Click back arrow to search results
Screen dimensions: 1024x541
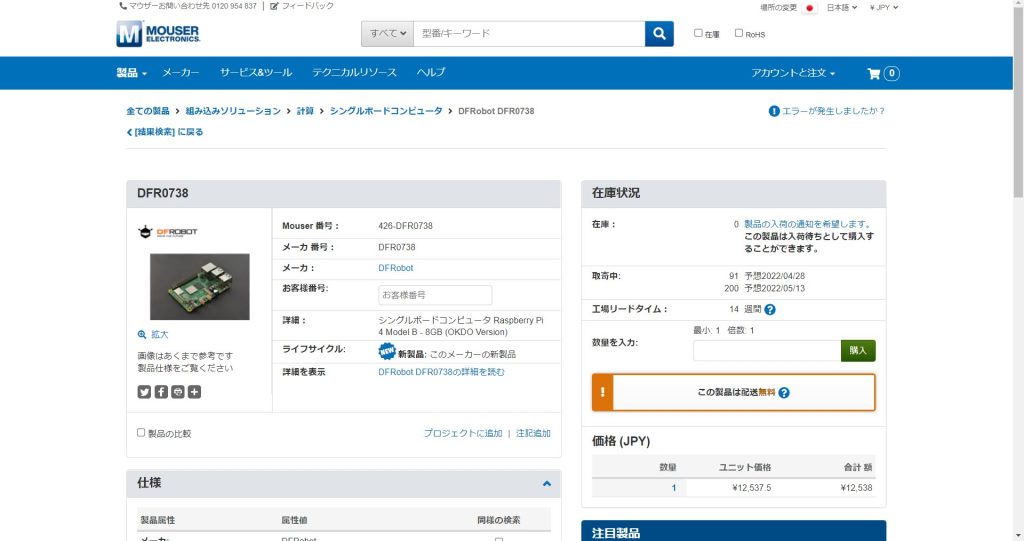pyautogui.click(x=129, y=132)
